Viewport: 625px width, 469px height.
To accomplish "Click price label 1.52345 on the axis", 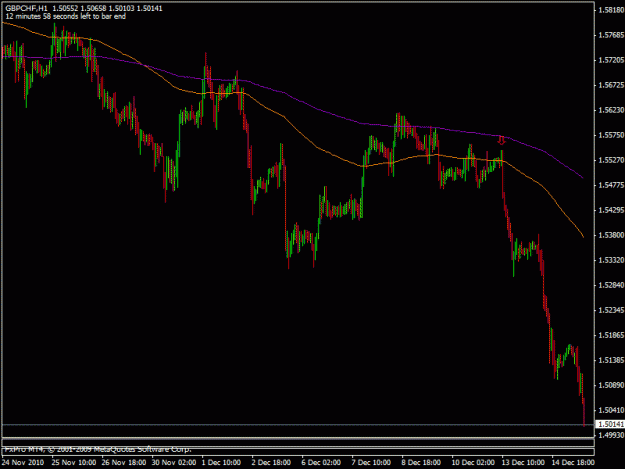I will click(x=611, y=310).
